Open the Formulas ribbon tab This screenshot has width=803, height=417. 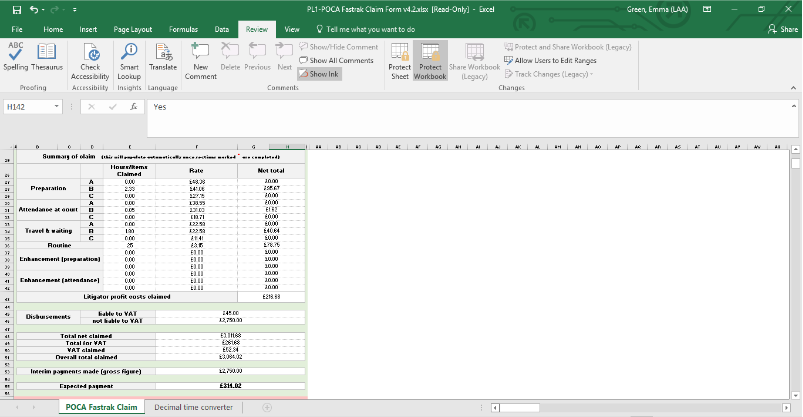click(x=183, y=30)
